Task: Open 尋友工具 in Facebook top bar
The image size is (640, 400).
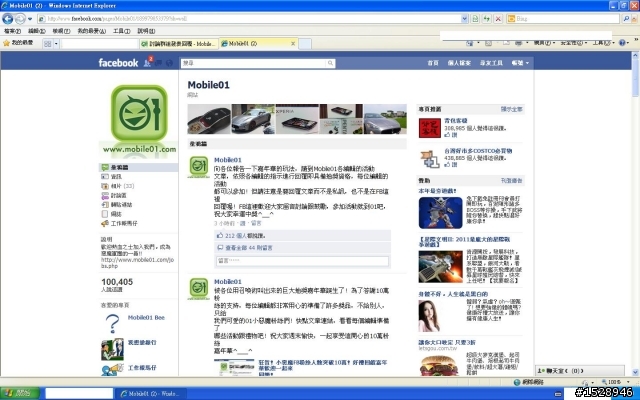Action: click(491, 63)
